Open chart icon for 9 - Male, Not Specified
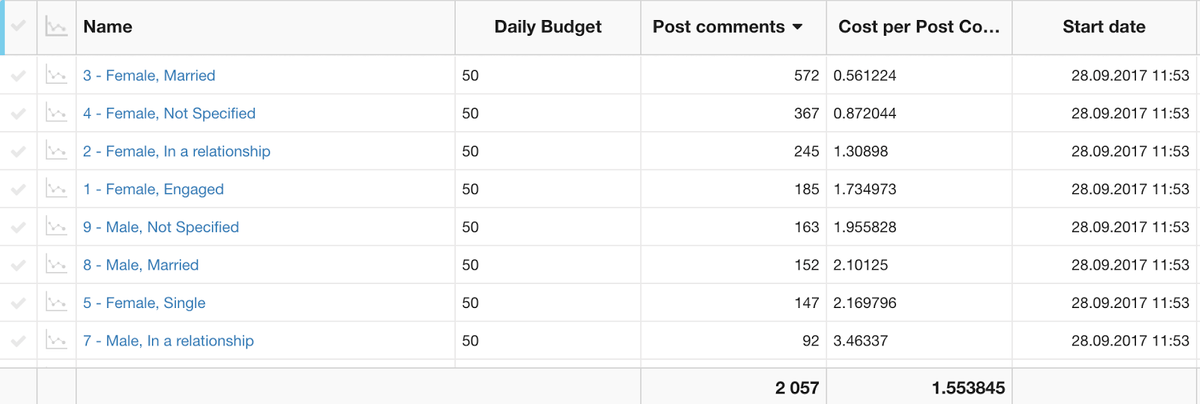The image size is (1200, 404). coord(56,228)
